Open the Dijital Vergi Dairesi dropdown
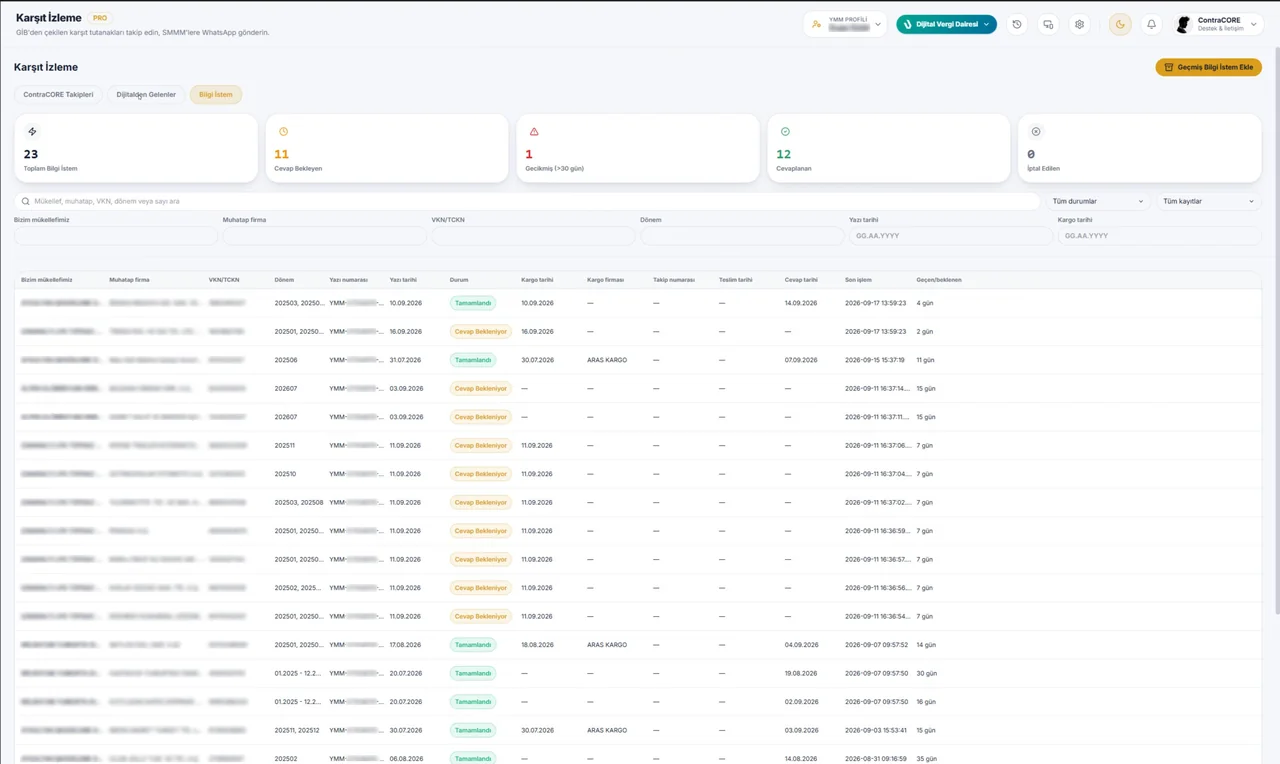 946,24
